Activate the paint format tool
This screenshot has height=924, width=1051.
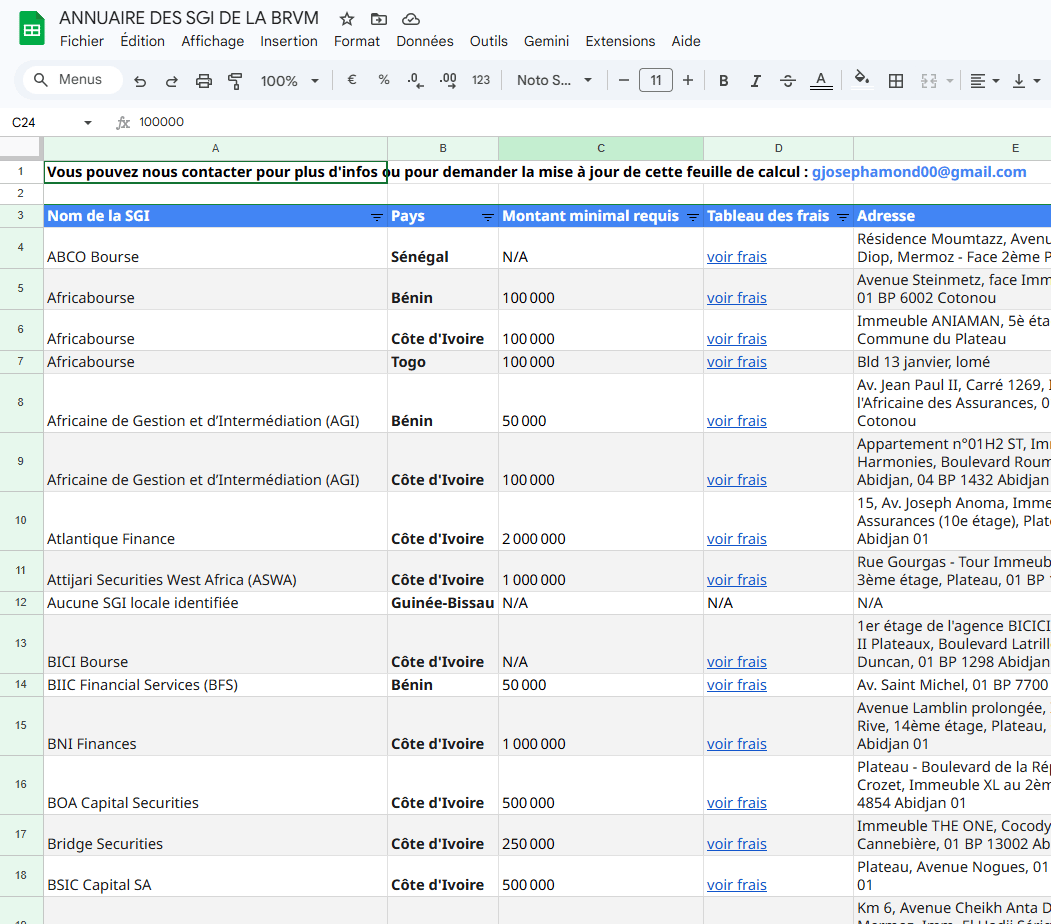click(235, 81)
